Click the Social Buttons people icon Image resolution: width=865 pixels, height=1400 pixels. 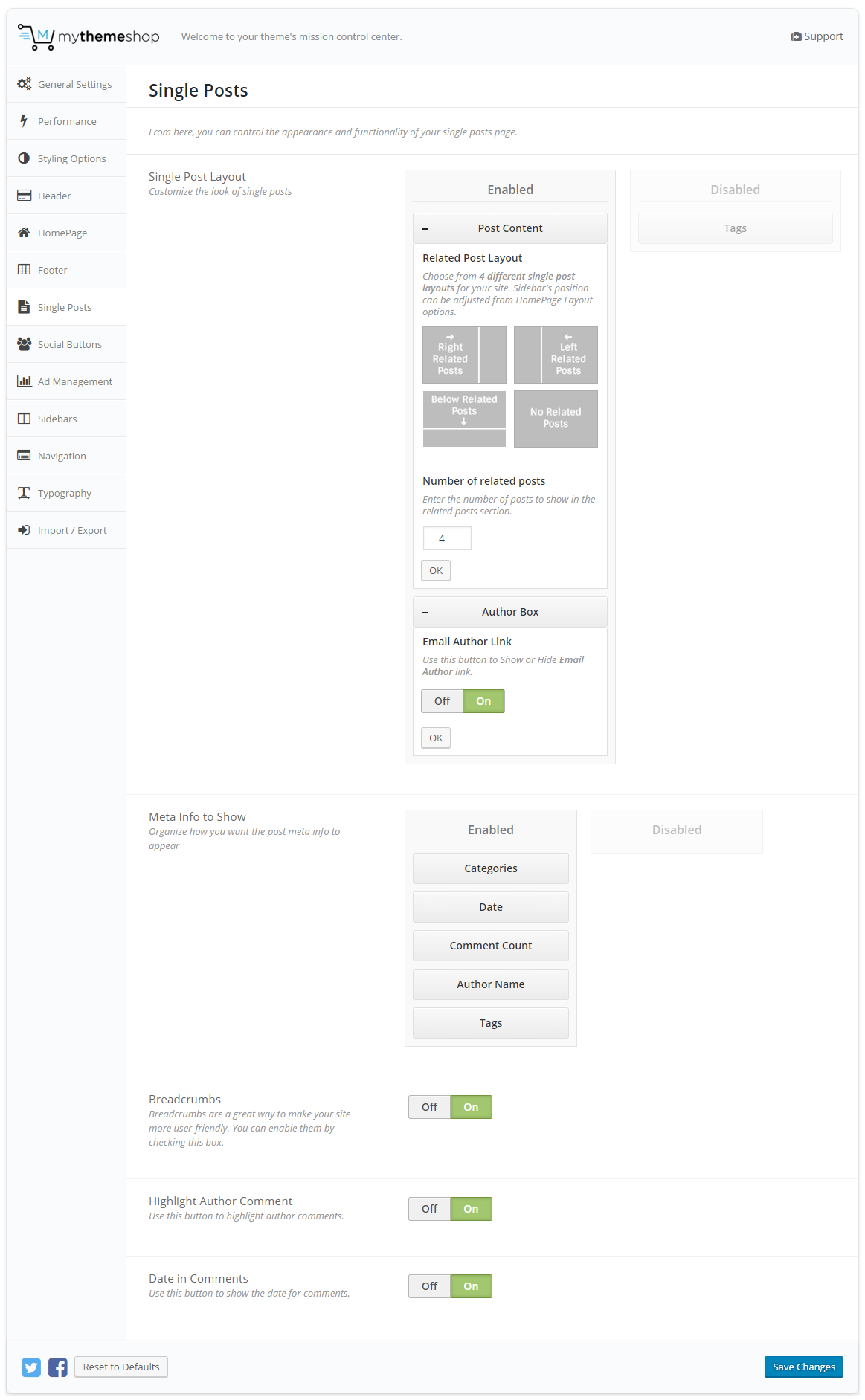(24, 344)
